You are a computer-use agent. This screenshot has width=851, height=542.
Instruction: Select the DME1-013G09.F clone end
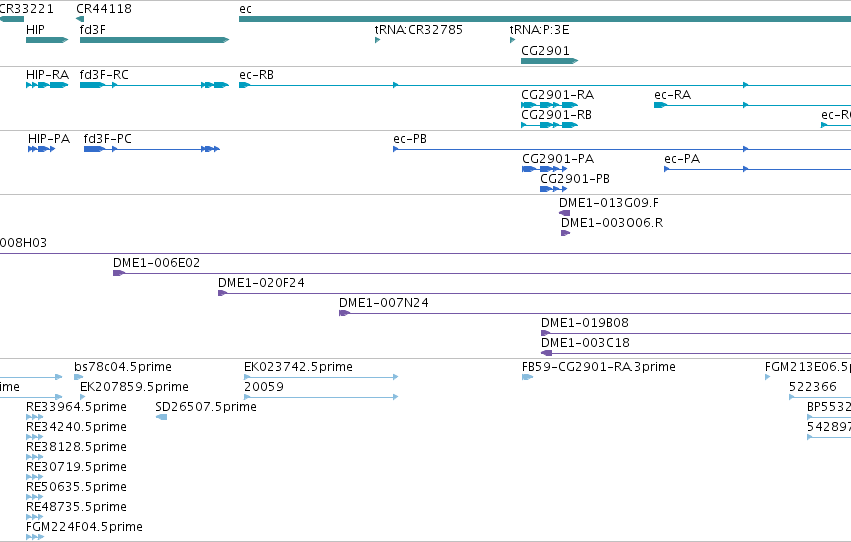coord(564,213)
